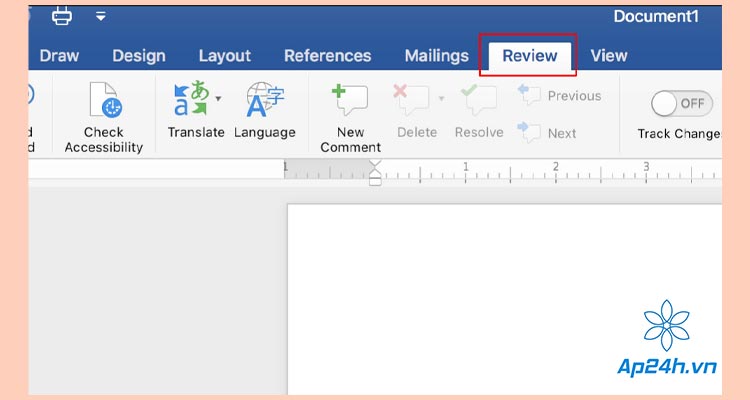Switch to the View tab

click(608, 56)
